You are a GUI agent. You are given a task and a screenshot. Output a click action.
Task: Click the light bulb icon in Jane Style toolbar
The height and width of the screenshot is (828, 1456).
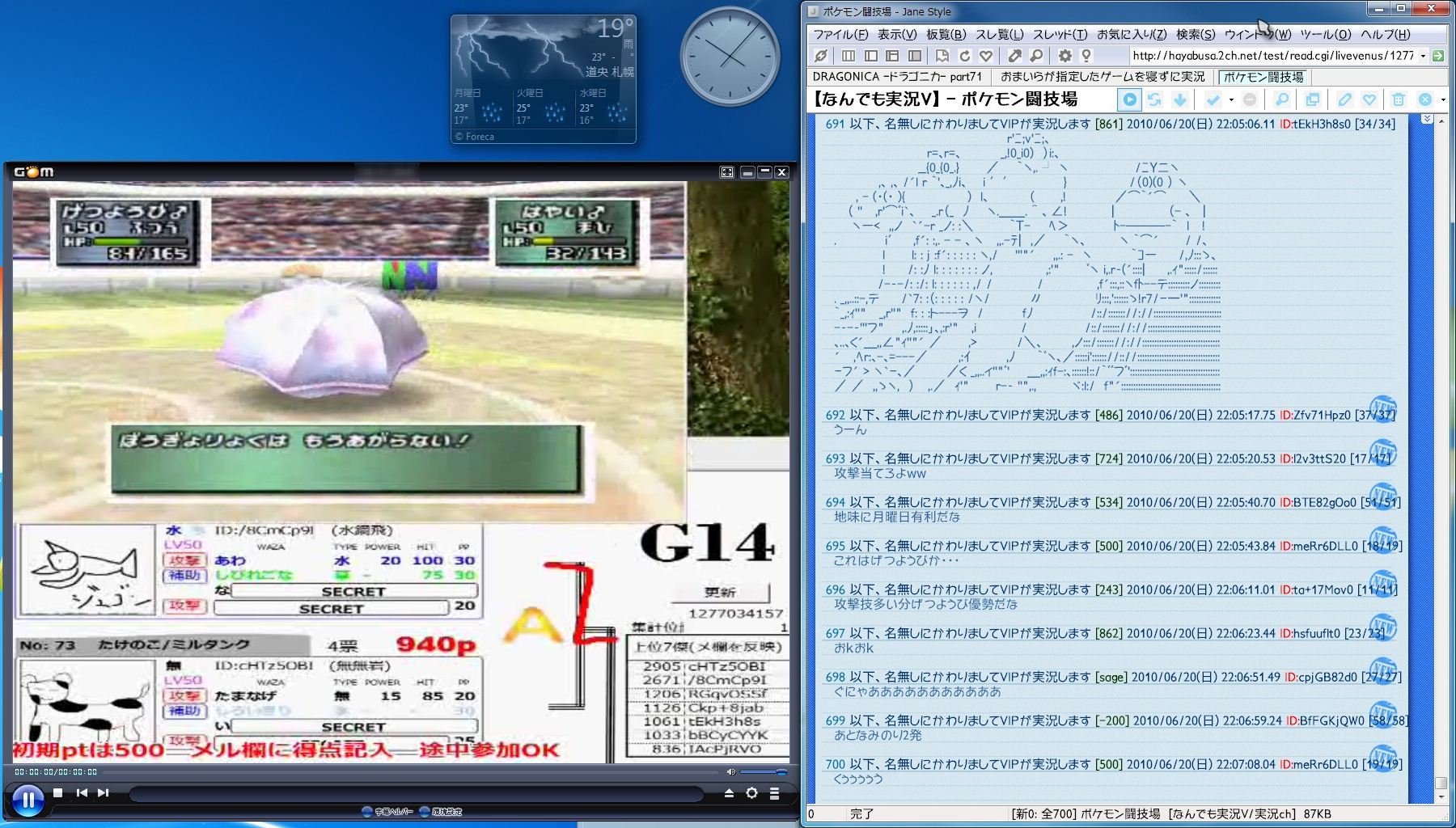[x=1086, y=56]
